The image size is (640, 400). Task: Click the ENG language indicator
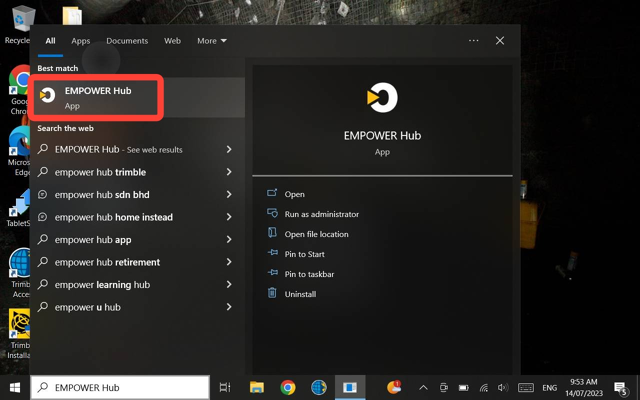point(549,388)
